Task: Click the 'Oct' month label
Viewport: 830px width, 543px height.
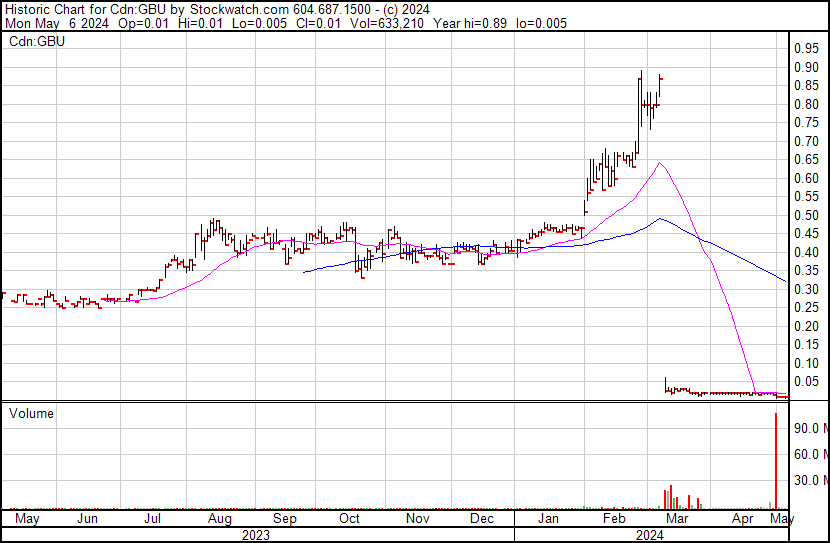Action: pos(349,519)
